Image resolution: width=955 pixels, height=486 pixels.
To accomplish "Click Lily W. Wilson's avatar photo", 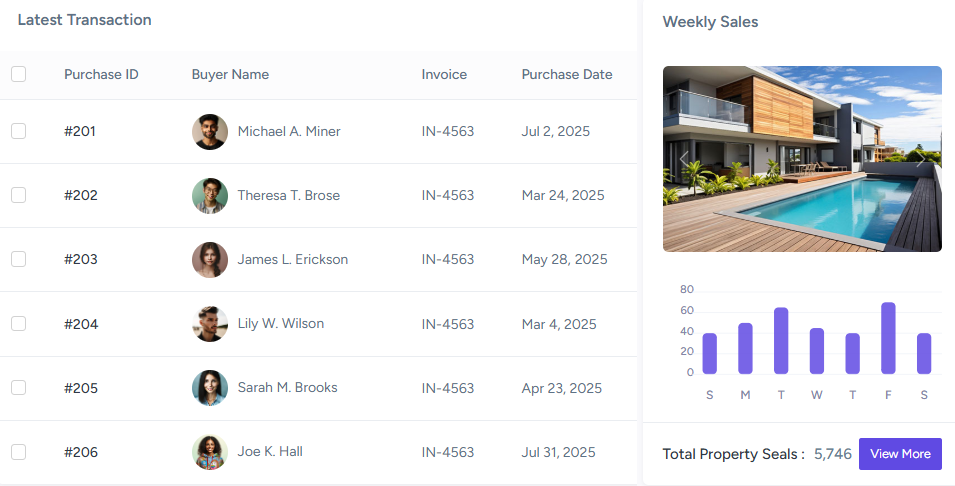I will click(x=210, y=324).
